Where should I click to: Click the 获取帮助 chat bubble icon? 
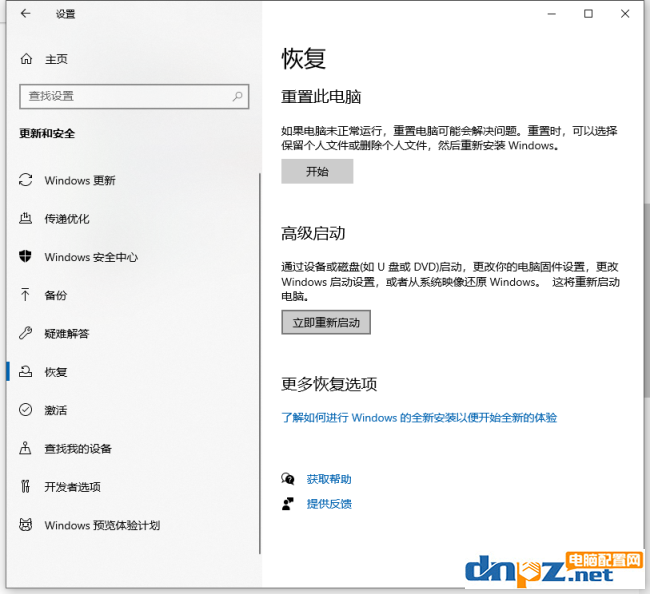tap(288, 479)
